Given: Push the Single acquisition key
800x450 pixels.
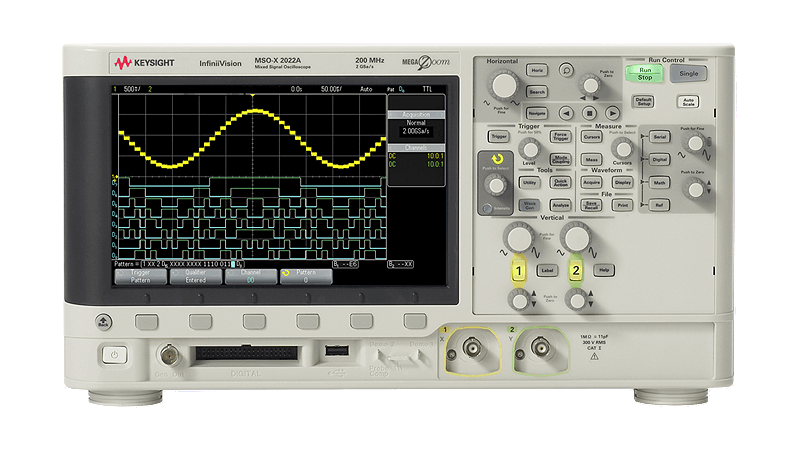Looking at the screenshot, I should tap(688, 73).
